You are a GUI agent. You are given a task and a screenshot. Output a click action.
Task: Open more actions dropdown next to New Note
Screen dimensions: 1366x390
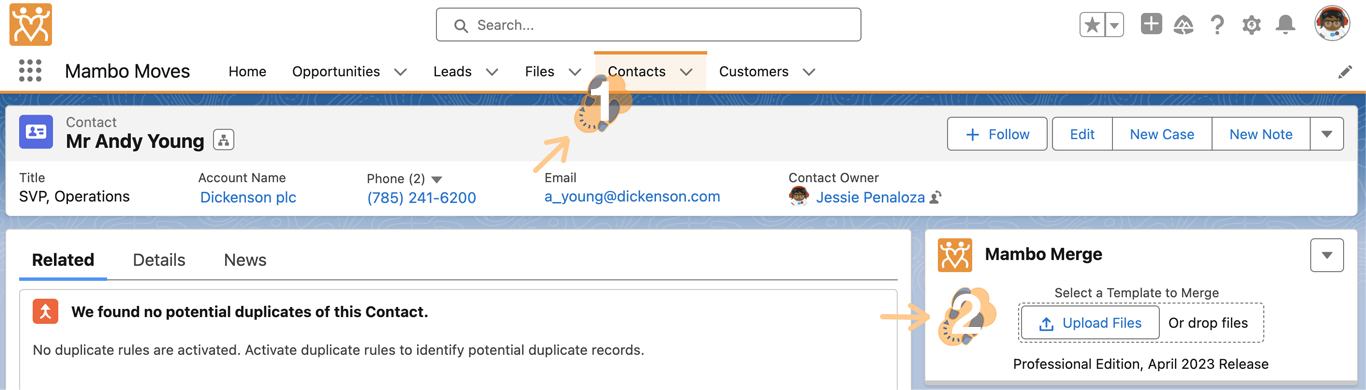(x=1327, y=134)
